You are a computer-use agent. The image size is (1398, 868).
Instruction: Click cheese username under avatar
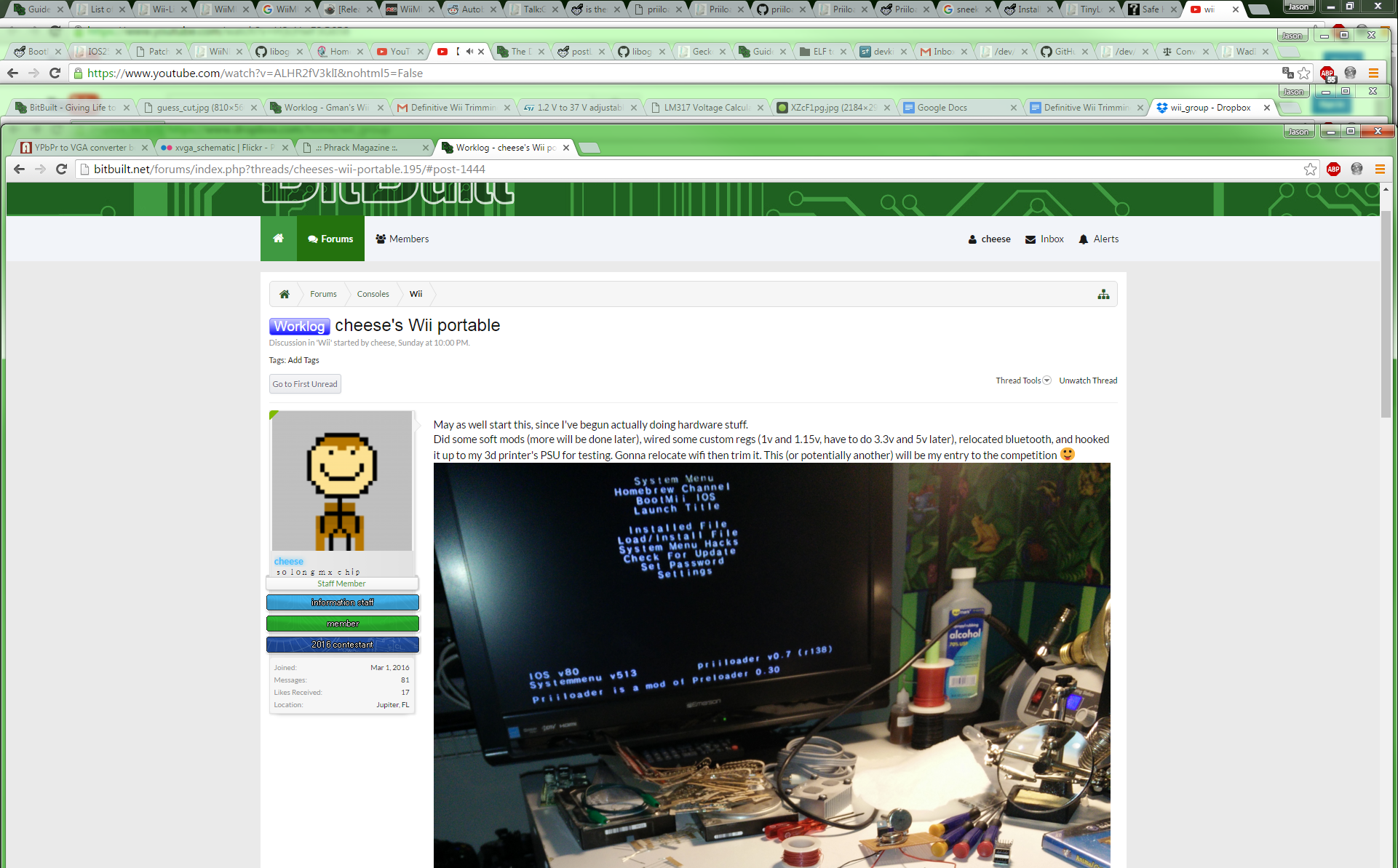click(x=289, y=561)
